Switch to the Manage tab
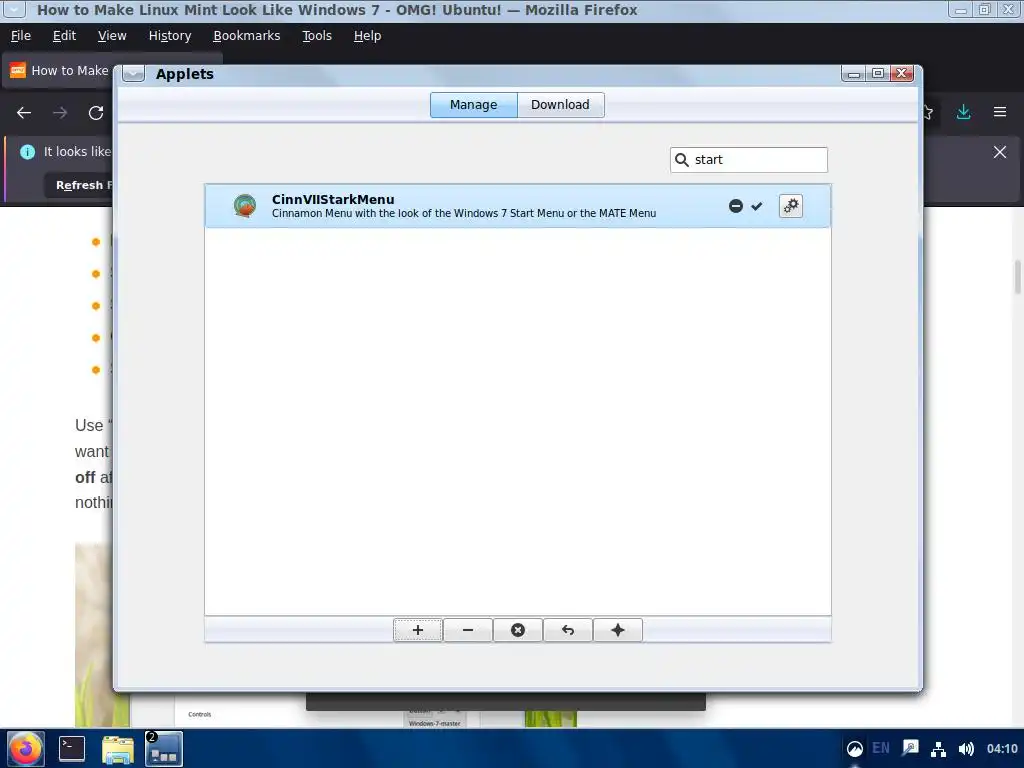Screen dimensions: 1024x768 473,105
